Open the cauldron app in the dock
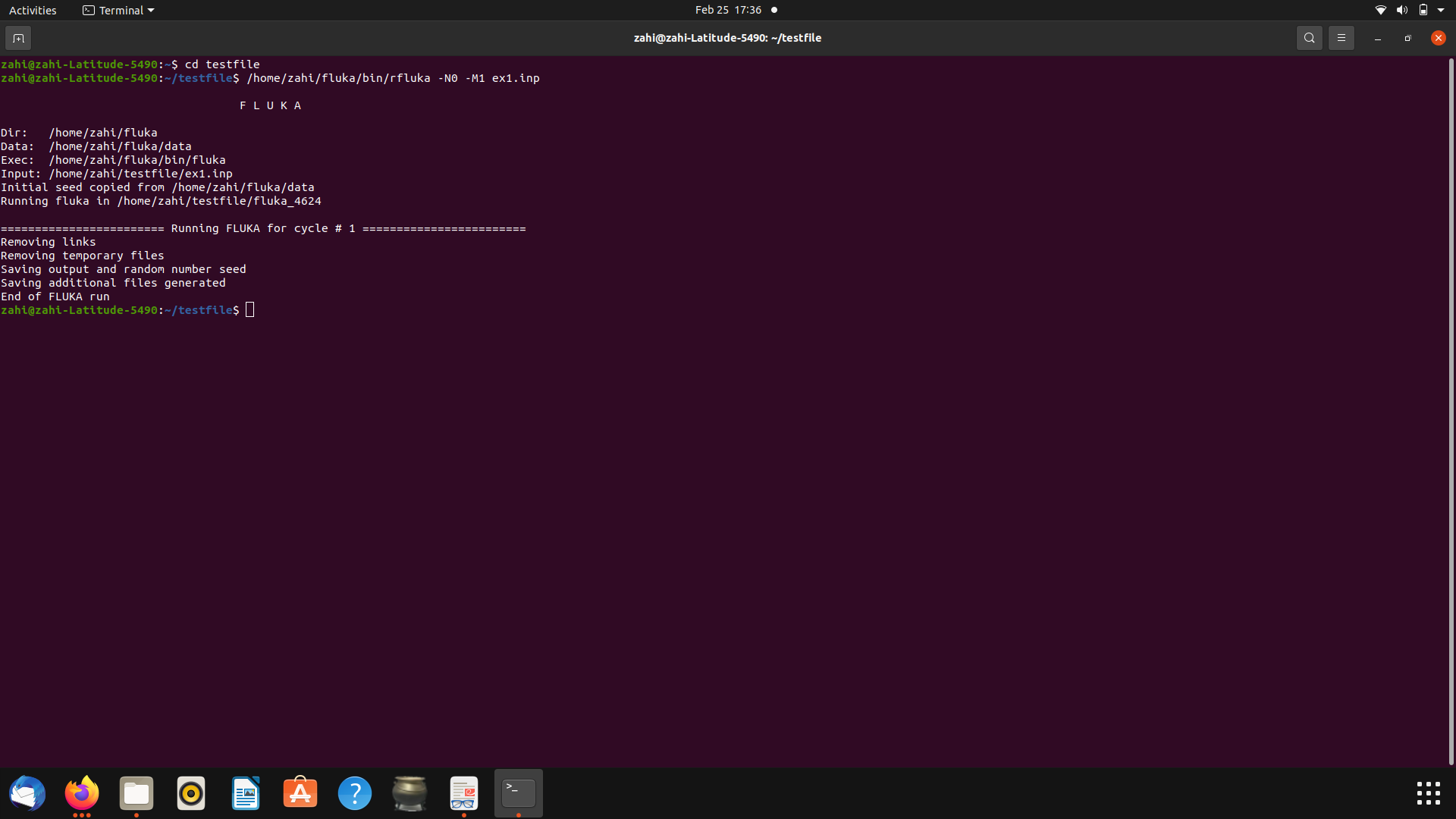This screenshot has width=1456, height=819. point(409,793)
